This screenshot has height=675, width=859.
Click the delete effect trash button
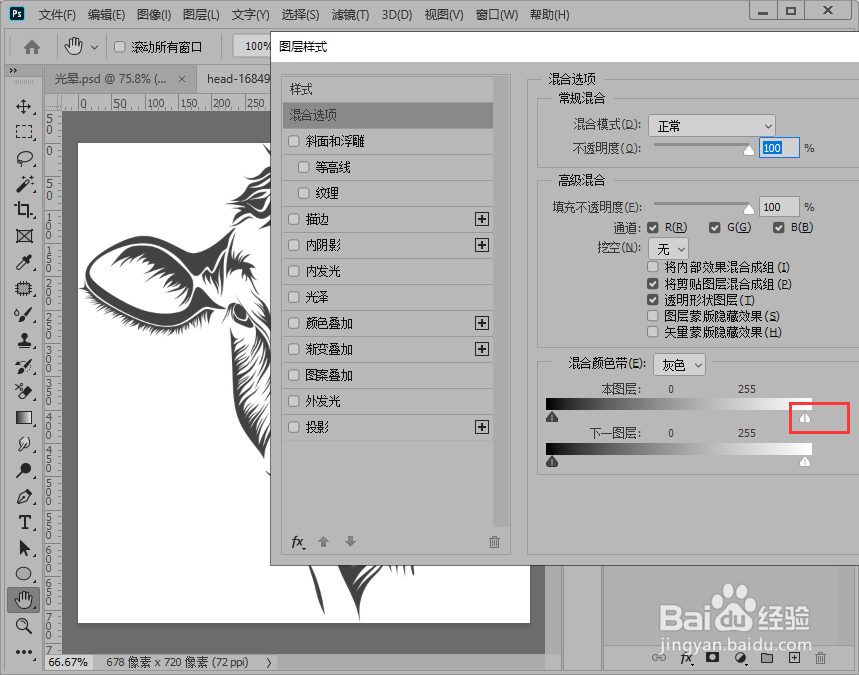click(493, 541)
